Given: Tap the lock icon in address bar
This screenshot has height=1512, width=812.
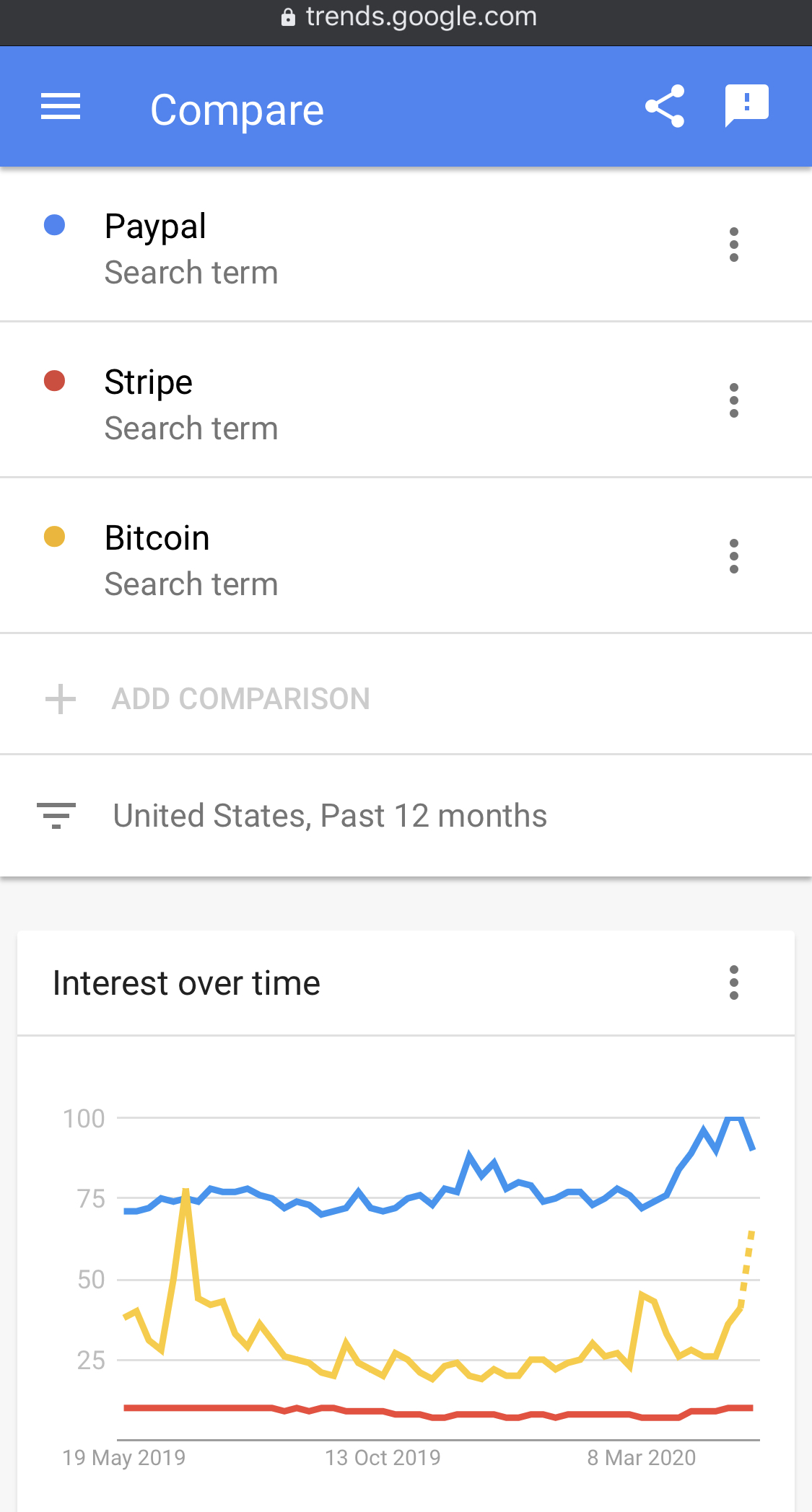Looking at the screenshot, I should tap(288, 17).
